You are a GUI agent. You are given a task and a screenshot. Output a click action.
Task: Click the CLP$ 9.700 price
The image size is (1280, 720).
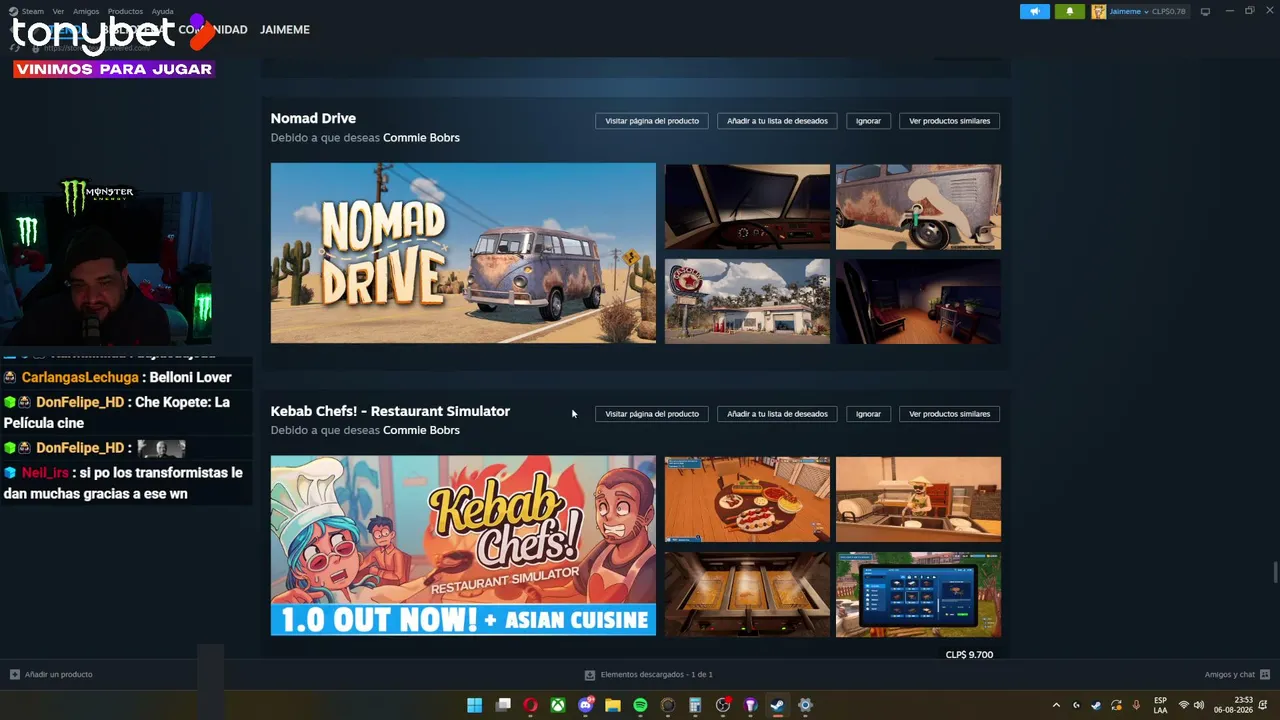[969, 655]
